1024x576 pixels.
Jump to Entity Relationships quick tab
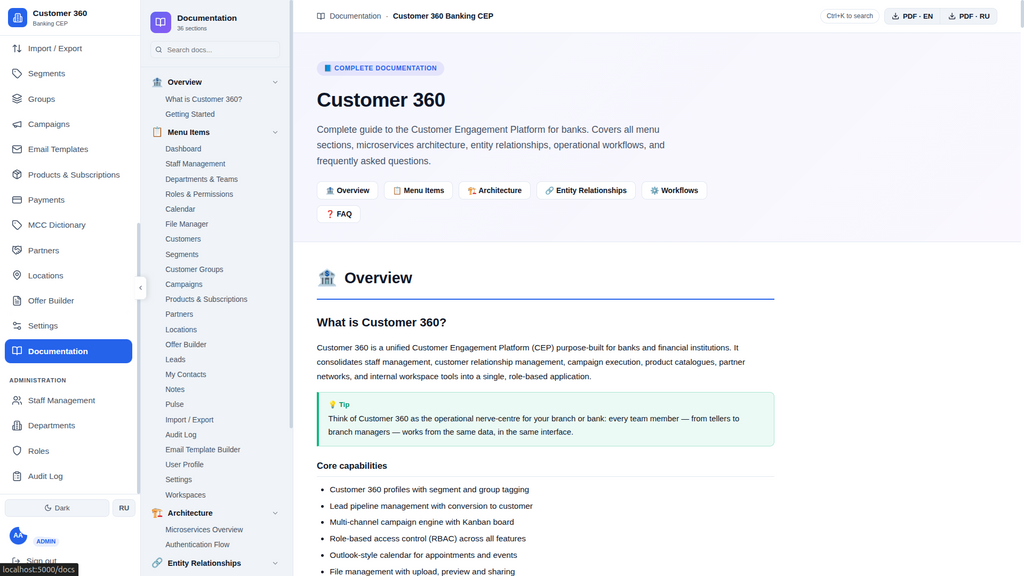point(586,191)
